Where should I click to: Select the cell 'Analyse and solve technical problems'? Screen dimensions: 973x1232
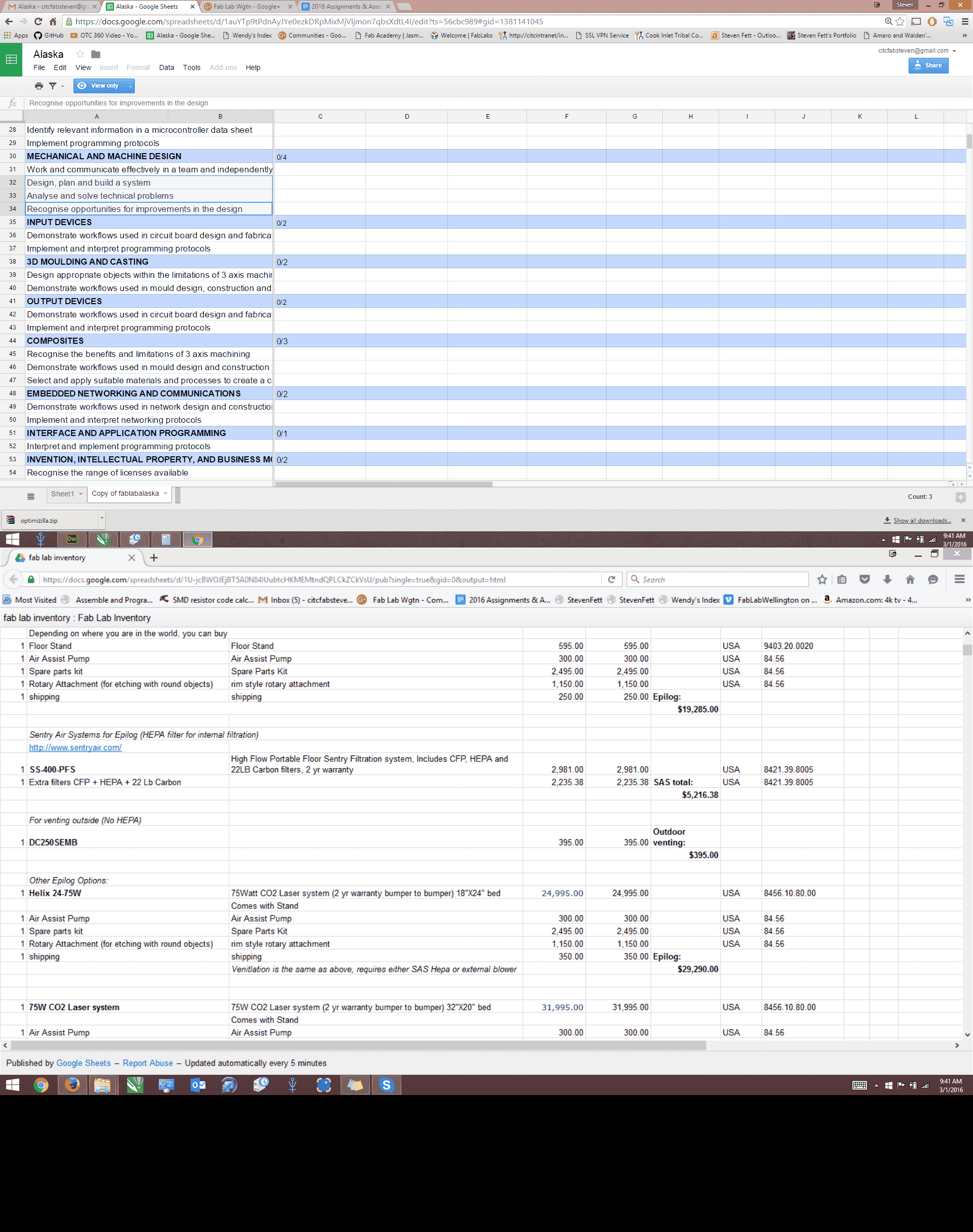(148, 196)
